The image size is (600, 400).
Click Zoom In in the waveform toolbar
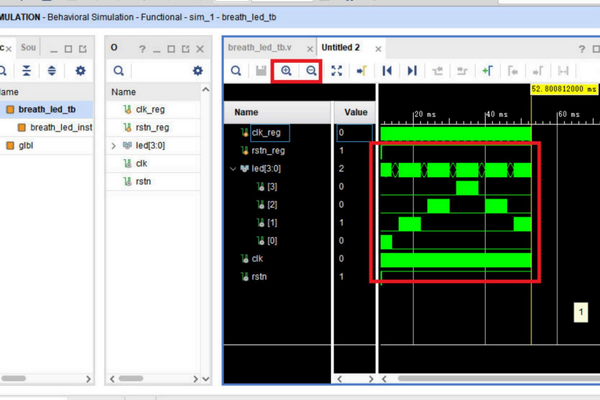tap(286, 71)
